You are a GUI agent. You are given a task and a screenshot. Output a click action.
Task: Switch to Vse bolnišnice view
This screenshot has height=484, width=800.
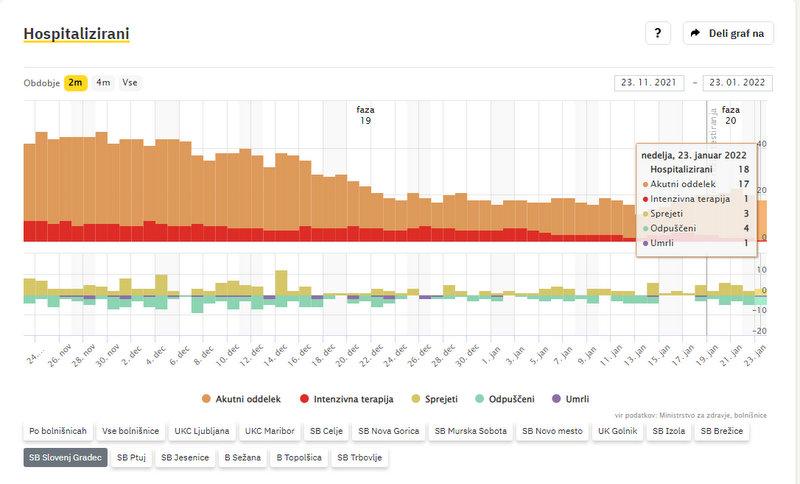coord(130,432)
